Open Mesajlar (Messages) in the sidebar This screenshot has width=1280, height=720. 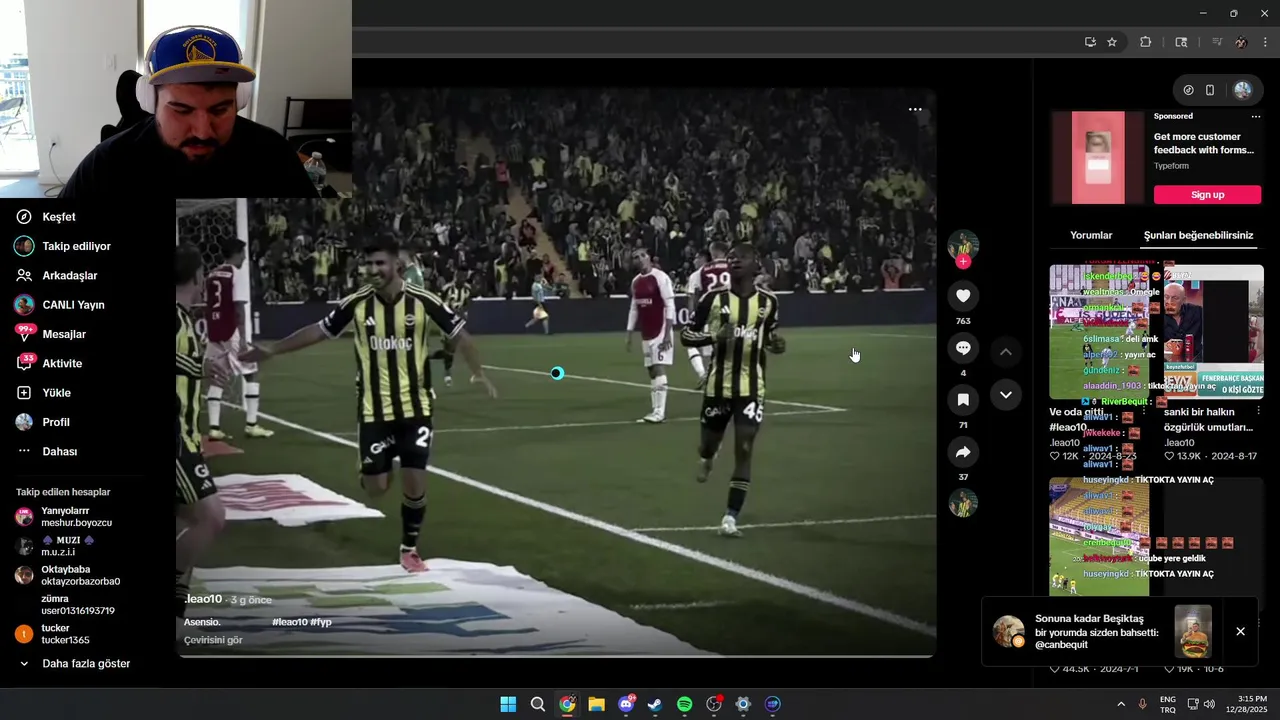click(x=64, y=334)
